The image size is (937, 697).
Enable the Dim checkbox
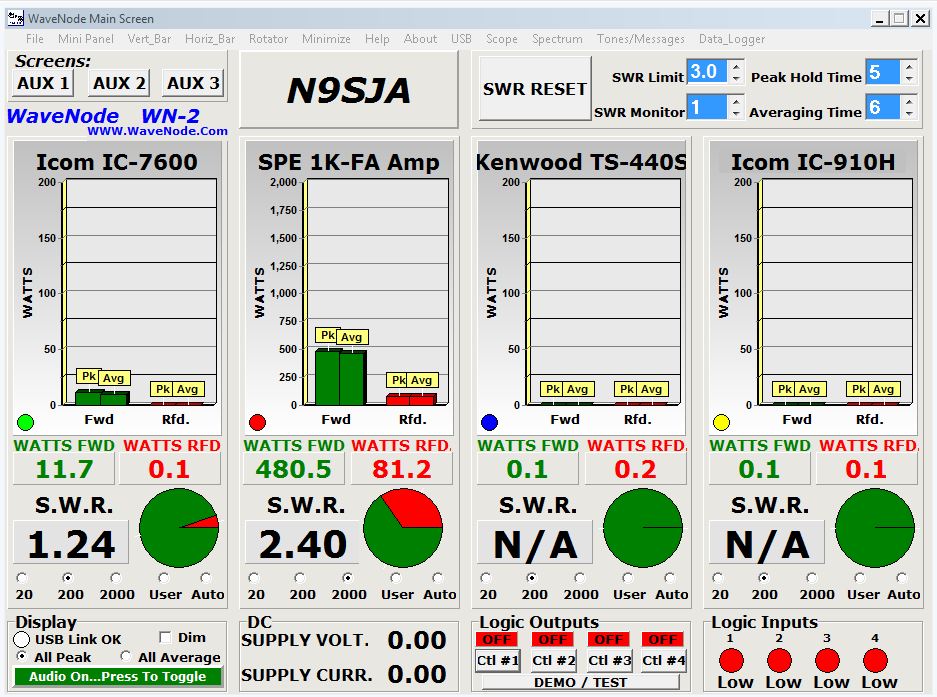tap(166, 637)
